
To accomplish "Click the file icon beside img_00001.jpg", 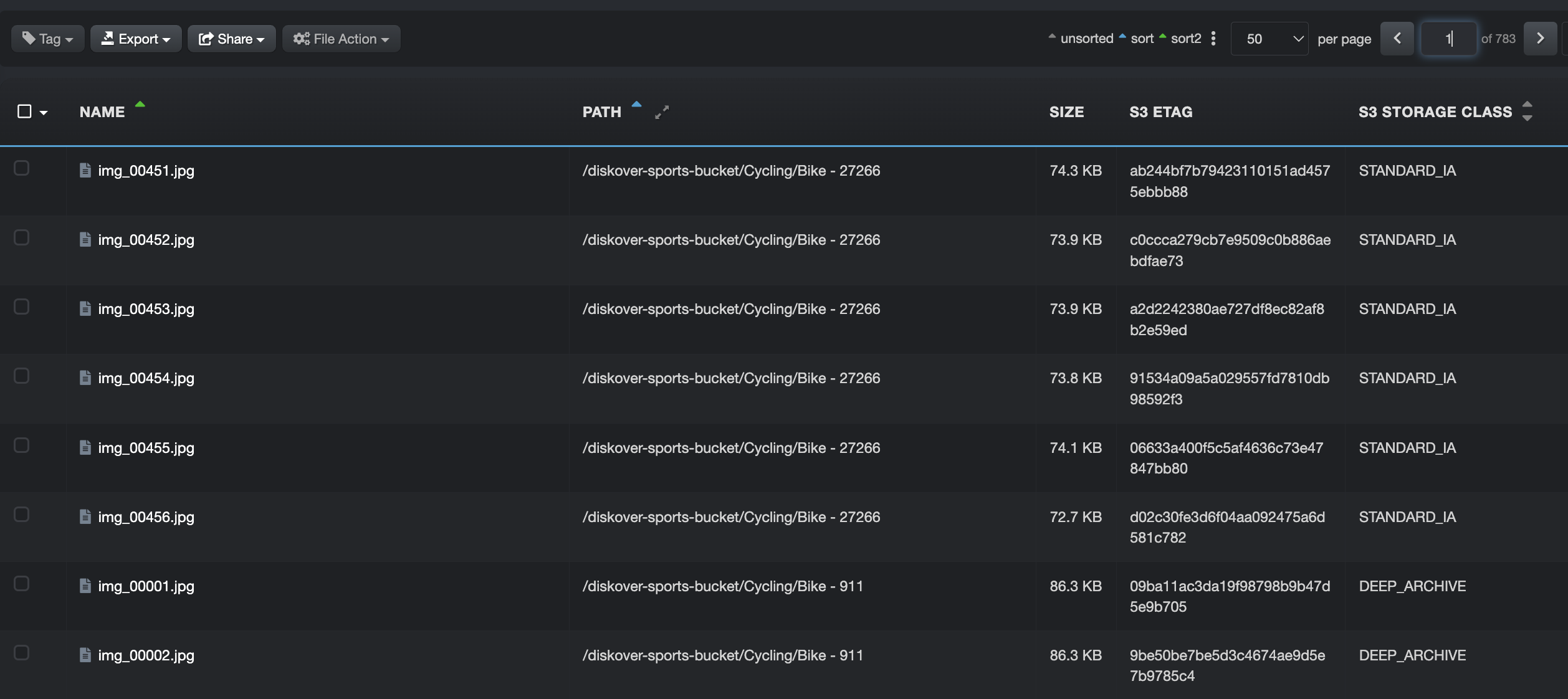I will point(85,586).
